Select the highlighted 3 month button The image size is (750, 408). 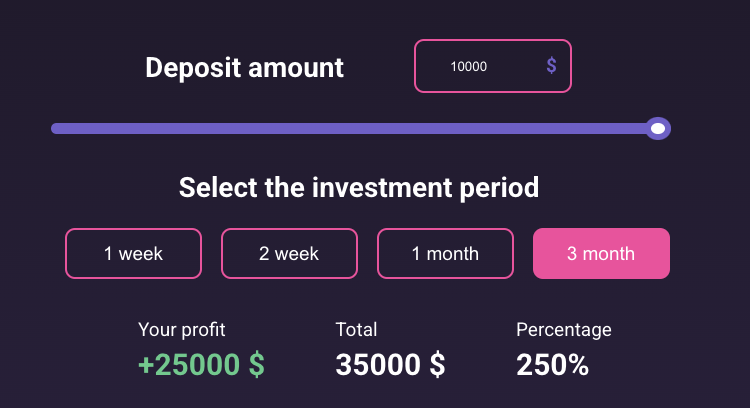(601, 254)
